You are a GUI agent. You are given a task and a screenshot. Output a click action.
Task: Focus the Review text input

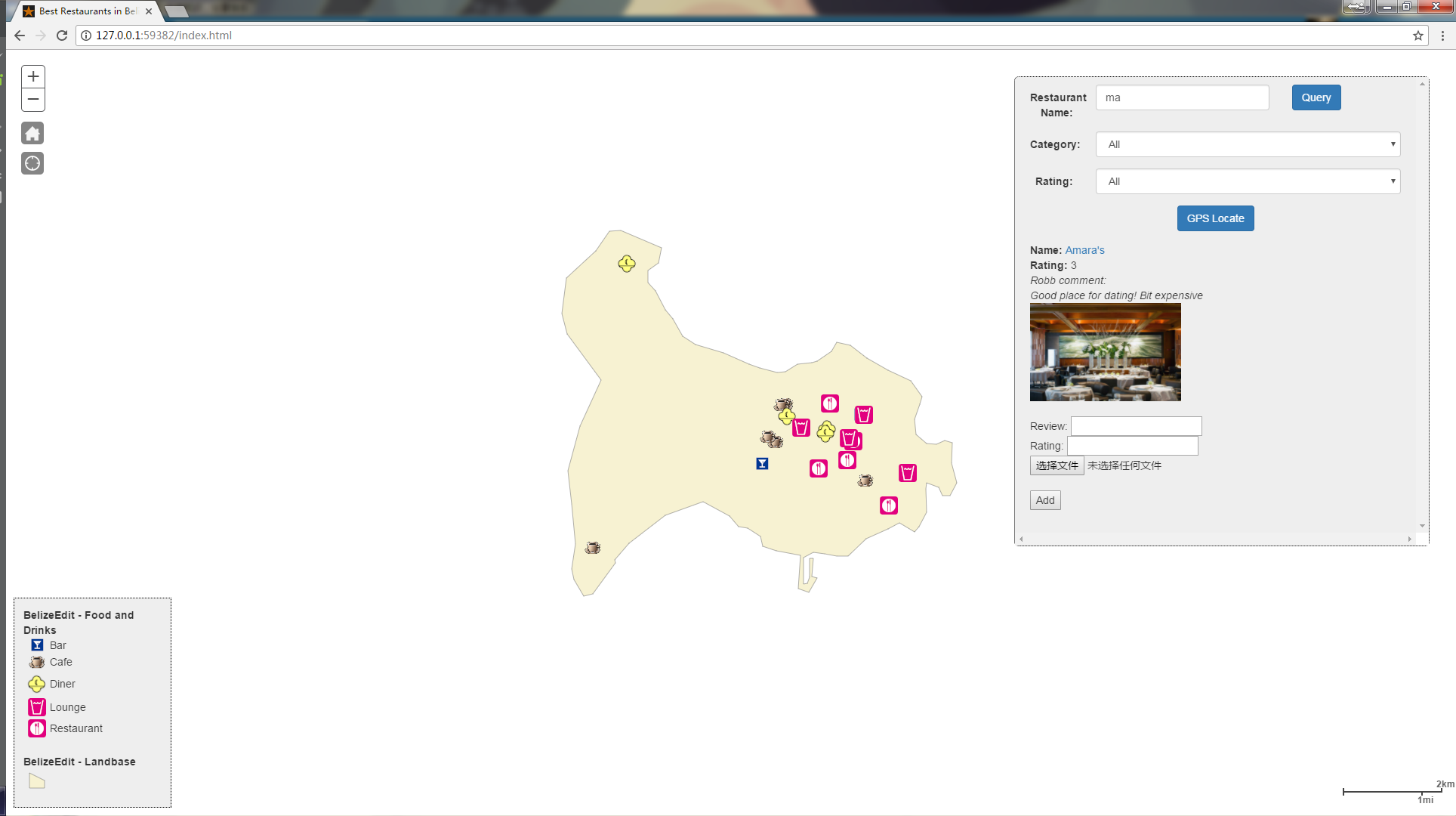click(1136, 426)
